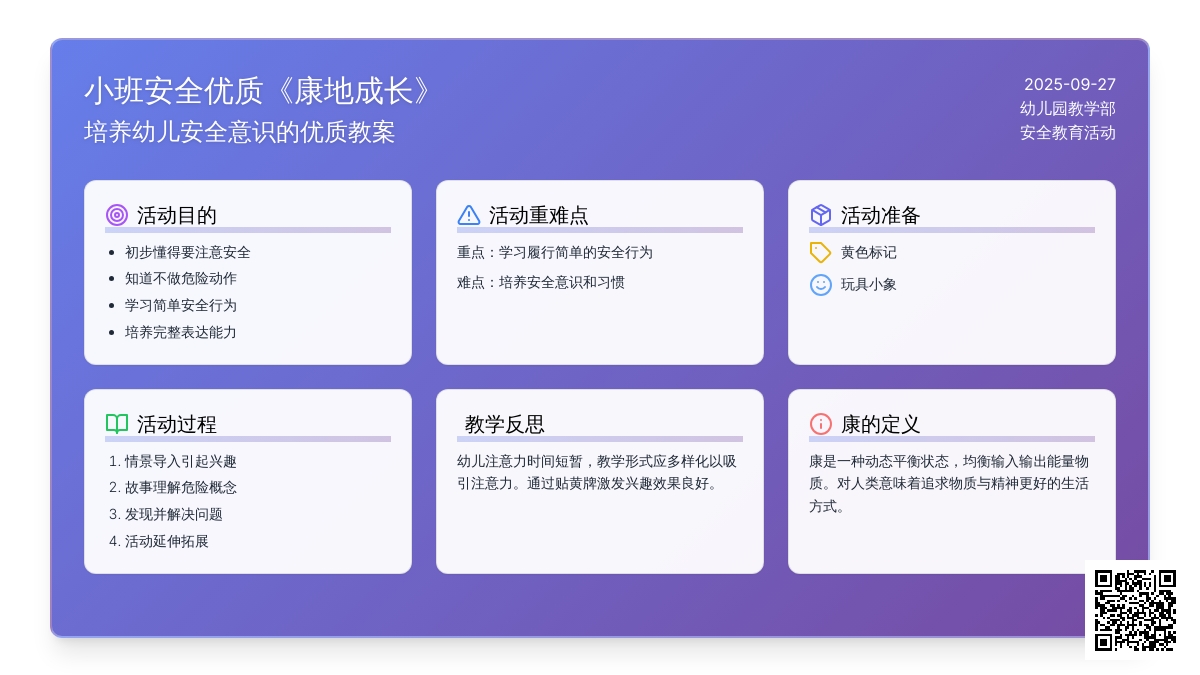This screenshot has width=1200, height=675.
Task: Select step 情景导入引起兴趣
Action: pyautogui.click(x=180, y=462)
